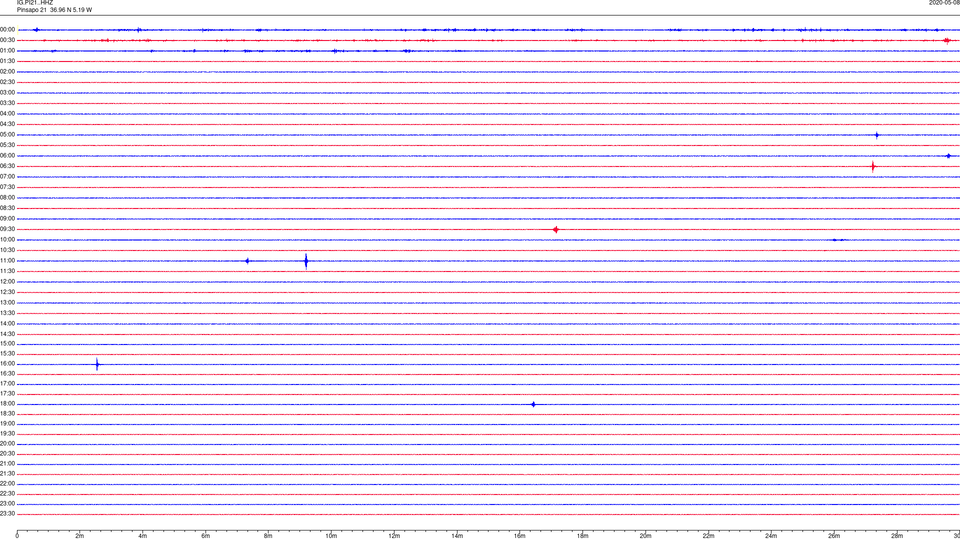Select the 06:00 trace time label
This screenshot has width=960, height=540.
coord(7,156)
